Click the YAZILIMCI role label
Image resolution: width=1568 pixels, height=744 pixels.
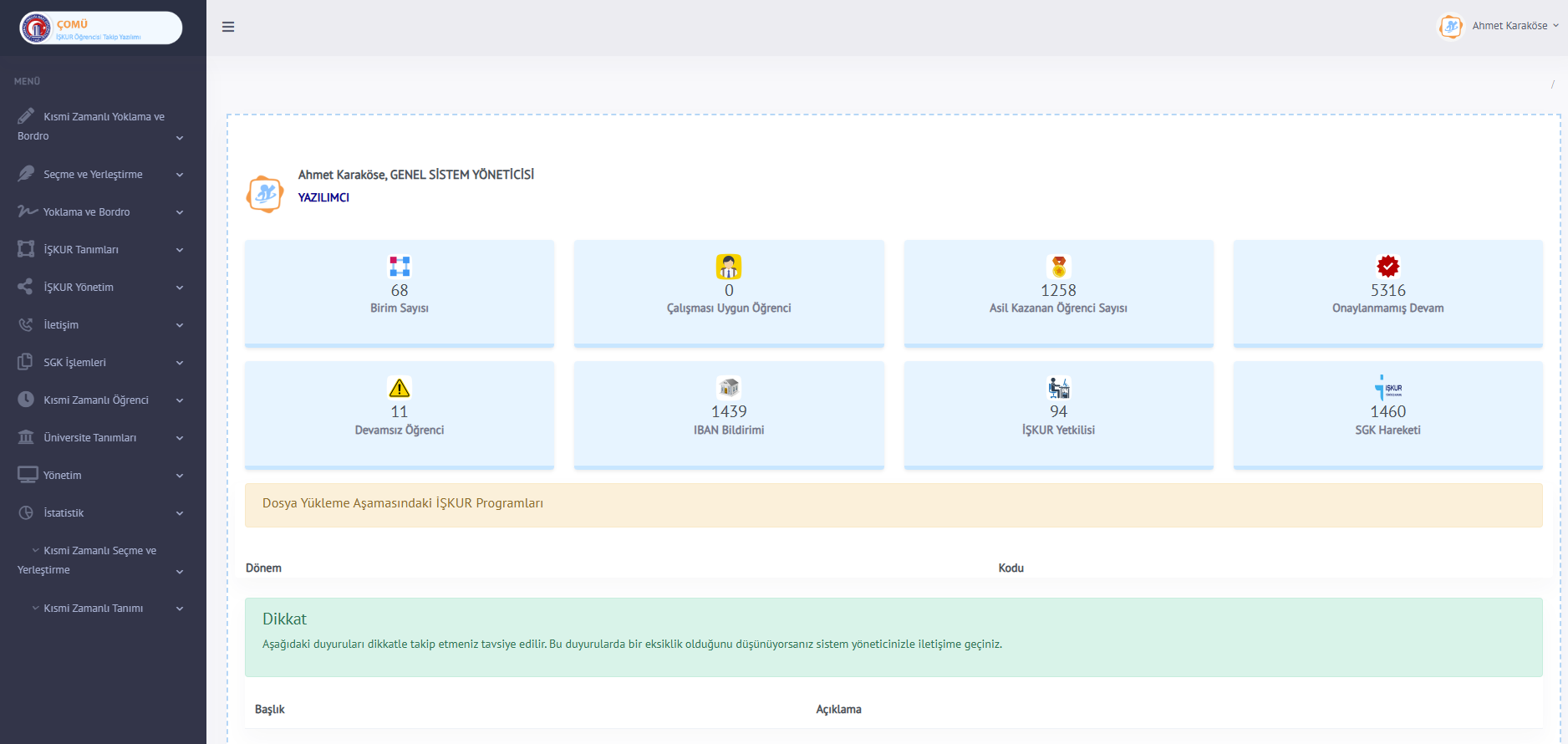point(323,197)
